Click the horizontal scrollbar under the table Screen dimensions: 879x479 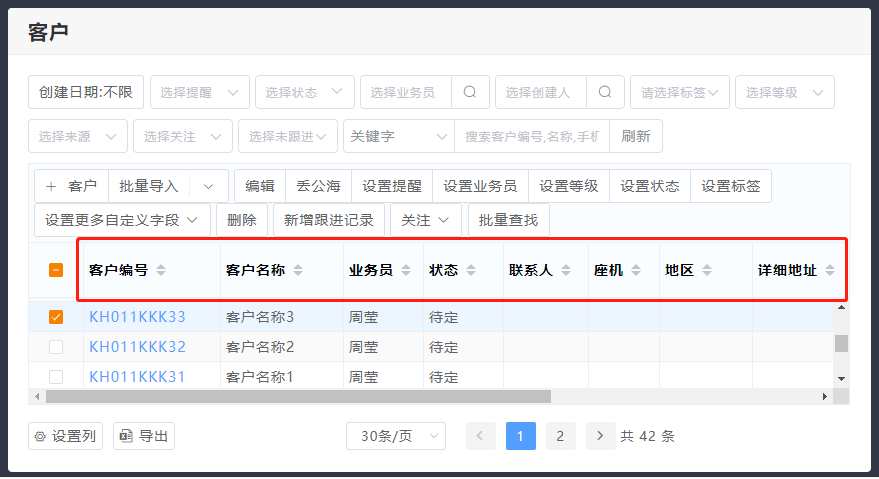click(x=300, y=396)
